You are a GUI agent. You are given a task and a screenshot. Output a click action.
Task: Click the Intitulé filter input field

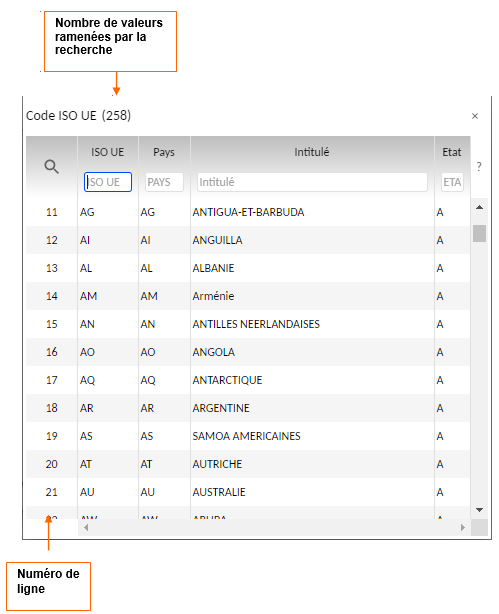(x=312, y=182)
